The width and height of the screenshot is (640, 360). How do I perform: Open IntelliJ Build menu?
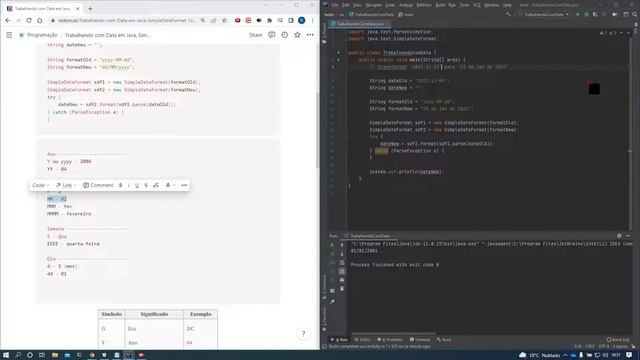coord(440,5)
